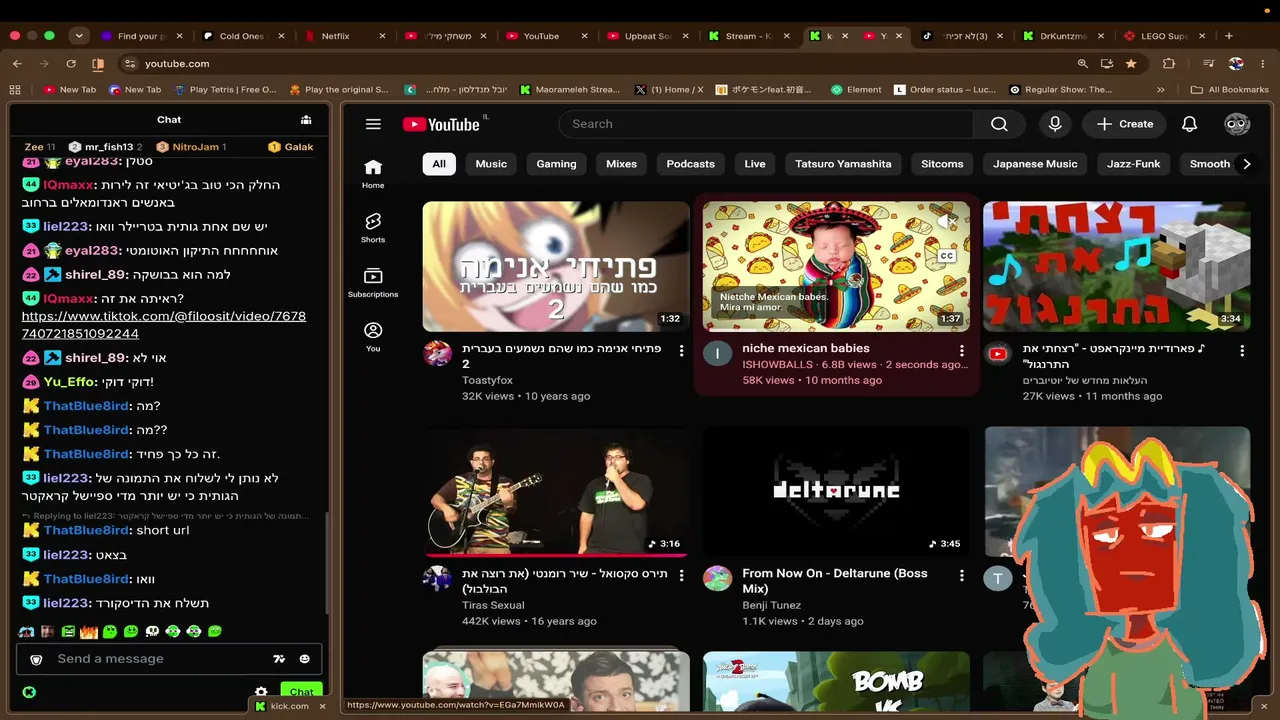The height and width of the screenshot is (720, 1280).
Task: Toggle closed captions on the hovered video preview
Action: [x=946, y=256]
